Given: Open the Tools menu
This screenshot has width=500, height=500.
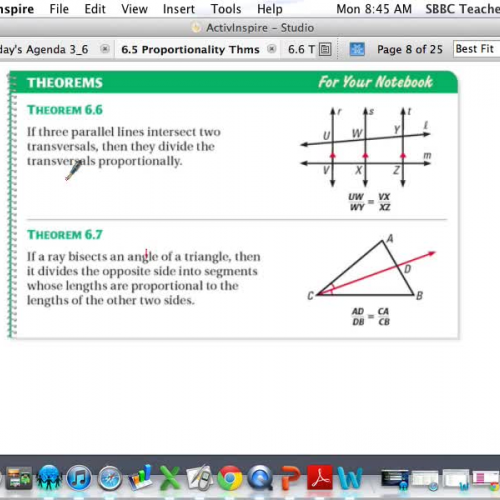Looking at the screenshot, I should 226,9.
